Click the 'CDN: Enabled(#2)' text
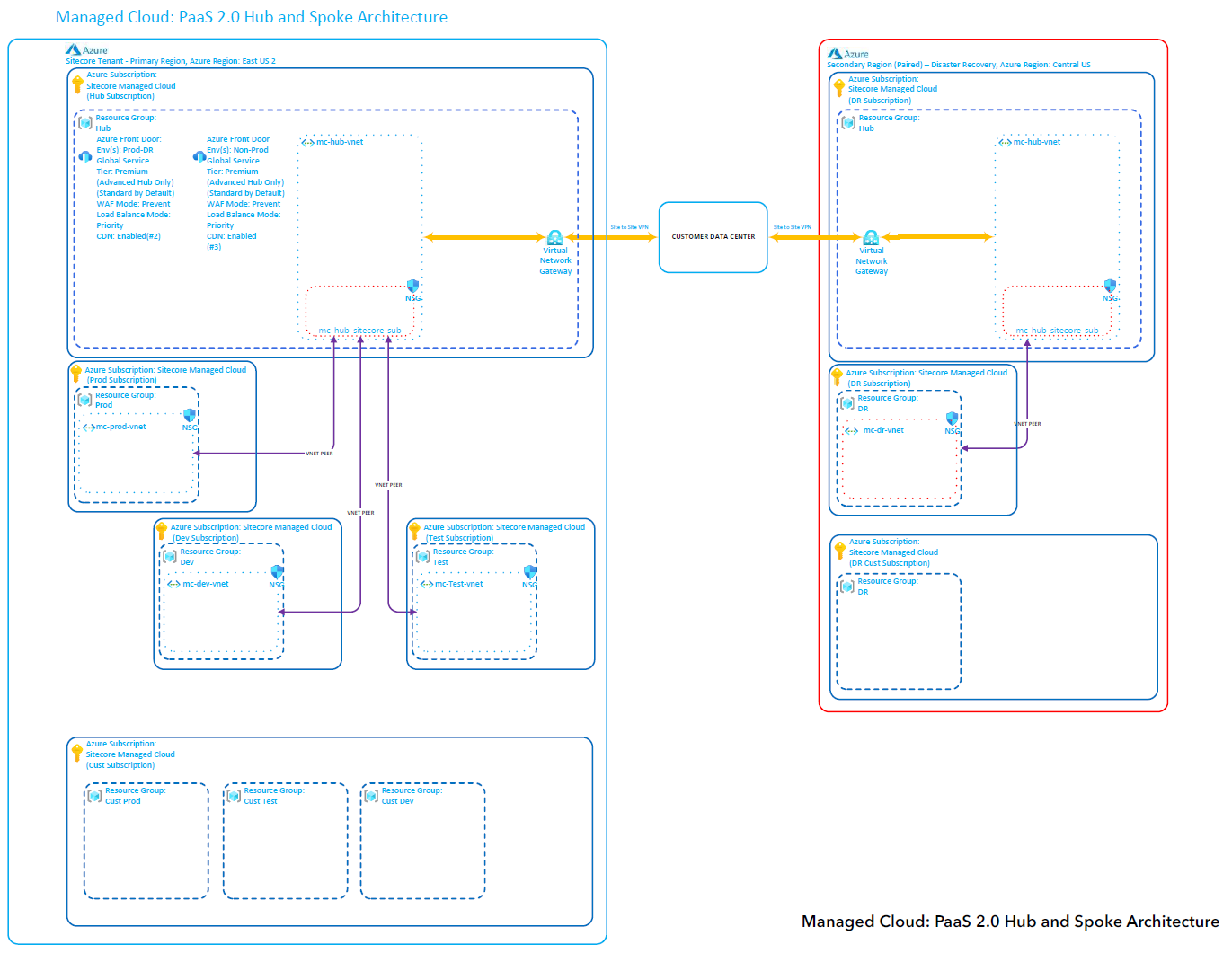The width and height of the screenshot is (1232, 953). click(129, 236)
